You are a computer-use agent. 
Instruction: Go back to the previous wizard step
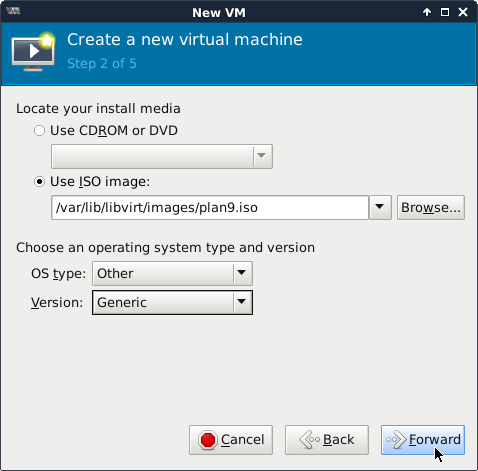327,440
